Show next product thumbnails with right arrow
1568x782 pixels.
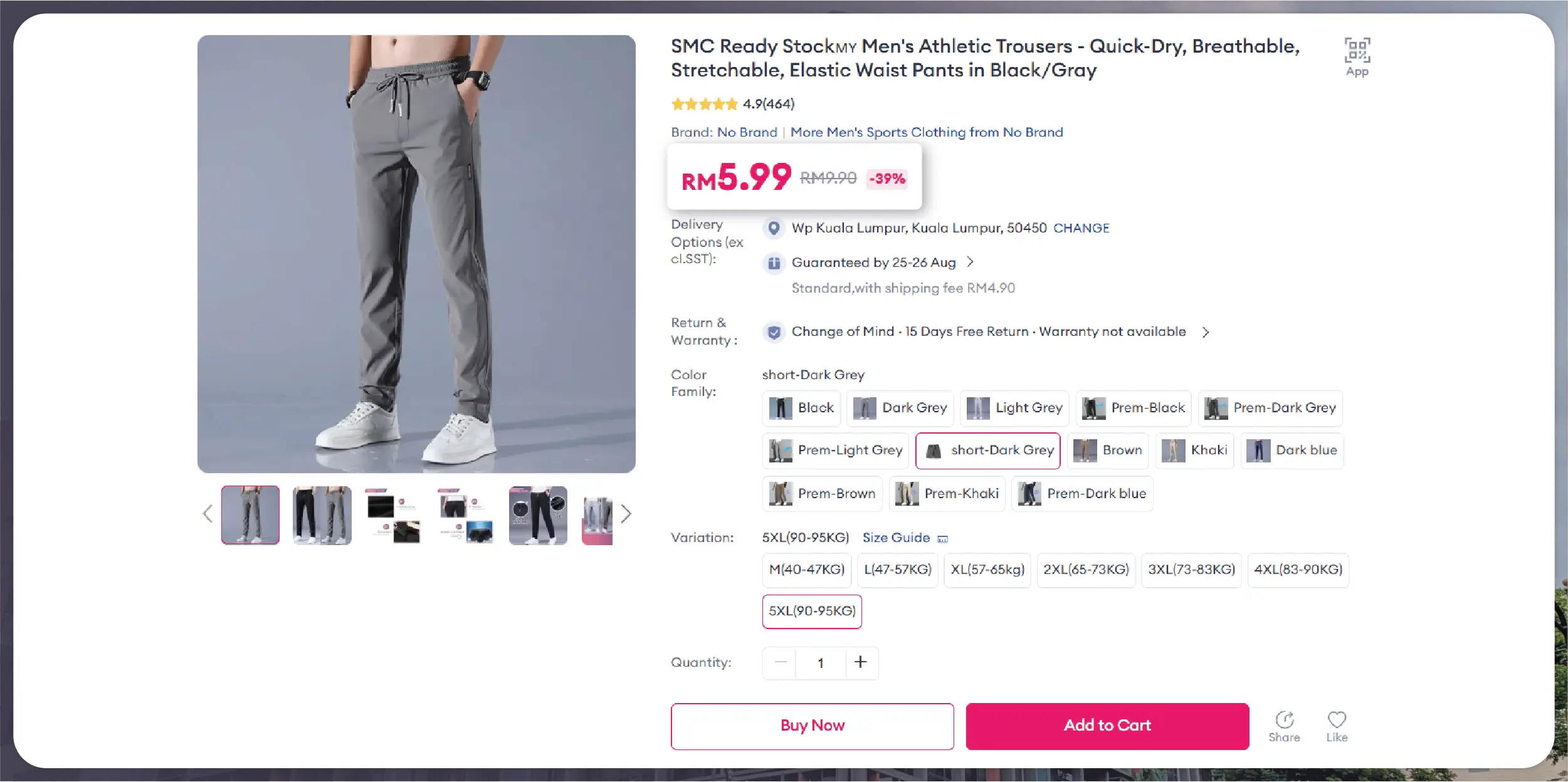[626, 514]
